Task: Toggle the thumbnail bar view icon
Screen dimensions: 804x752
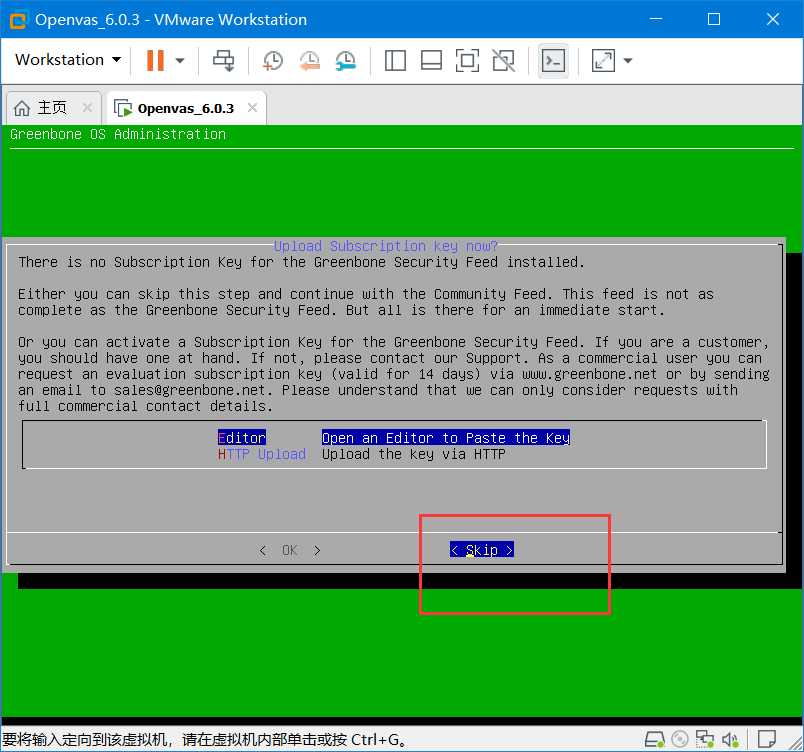Action: pos(431,60)
